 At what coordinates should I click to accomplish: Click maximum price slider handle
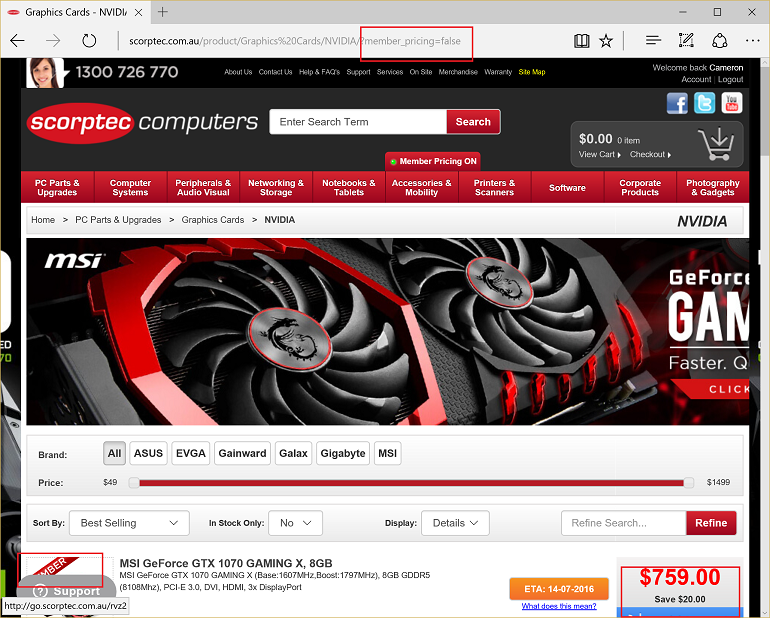pyautogui.click(x=689, y=483)
